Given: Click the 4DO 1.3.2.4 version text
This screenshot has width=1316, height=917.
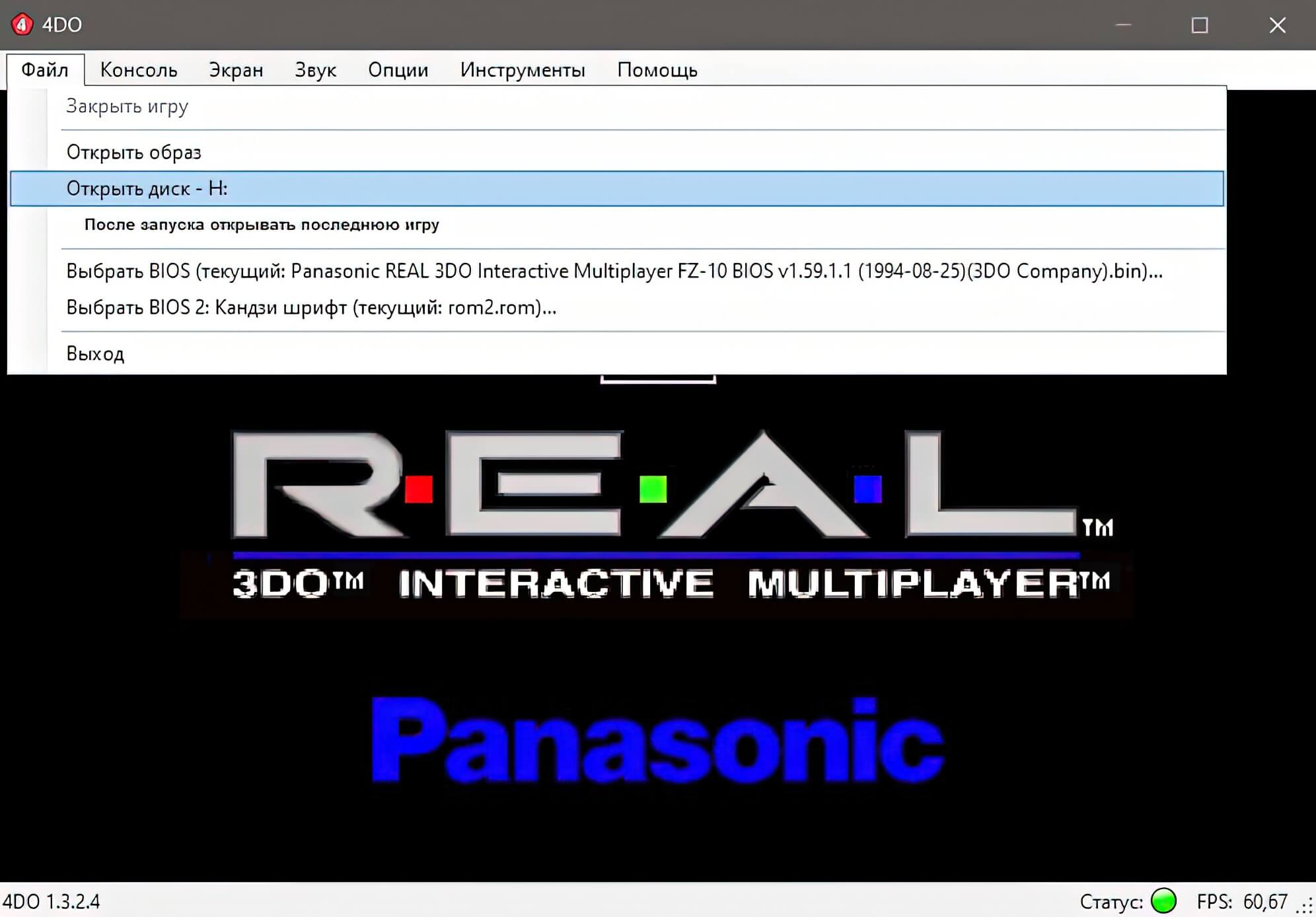Looking at the screenshot, I should [52, 901].
